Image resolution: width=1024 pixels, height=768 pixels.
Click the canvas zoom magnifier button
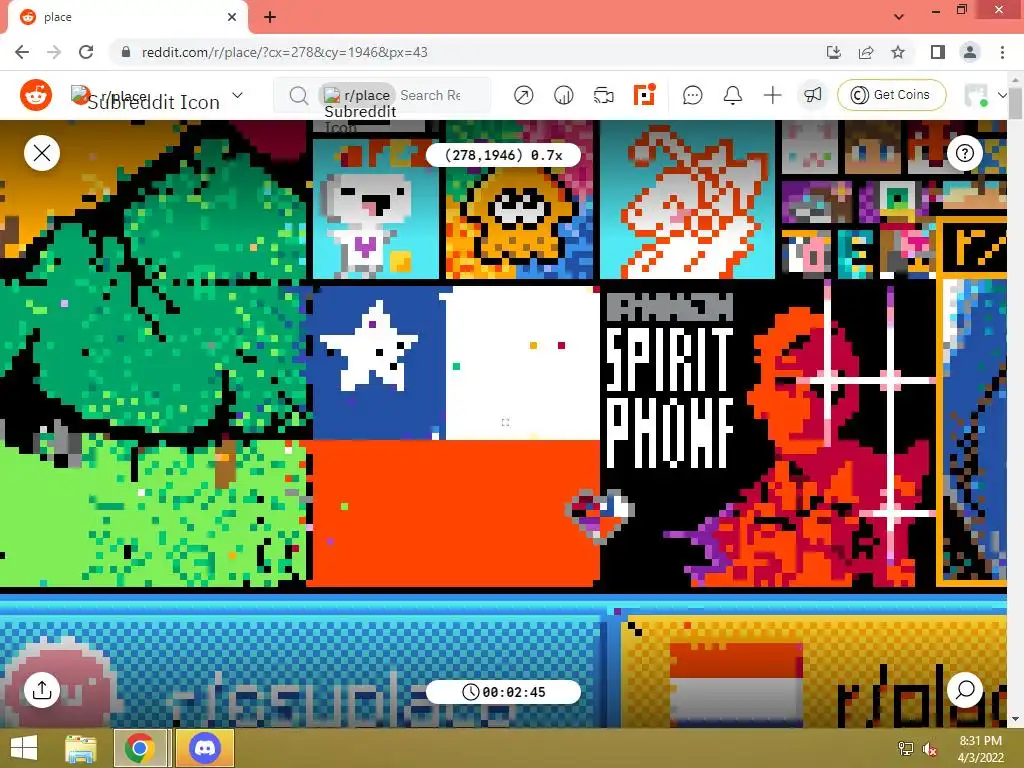coord(965,690)
